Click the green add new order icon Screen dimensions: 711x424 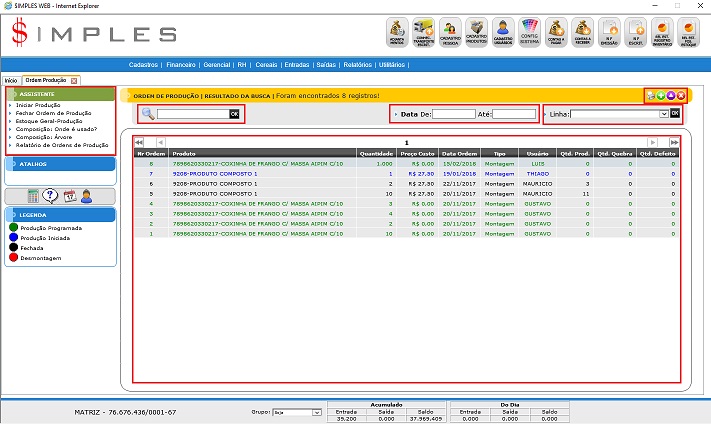point(660,95)
